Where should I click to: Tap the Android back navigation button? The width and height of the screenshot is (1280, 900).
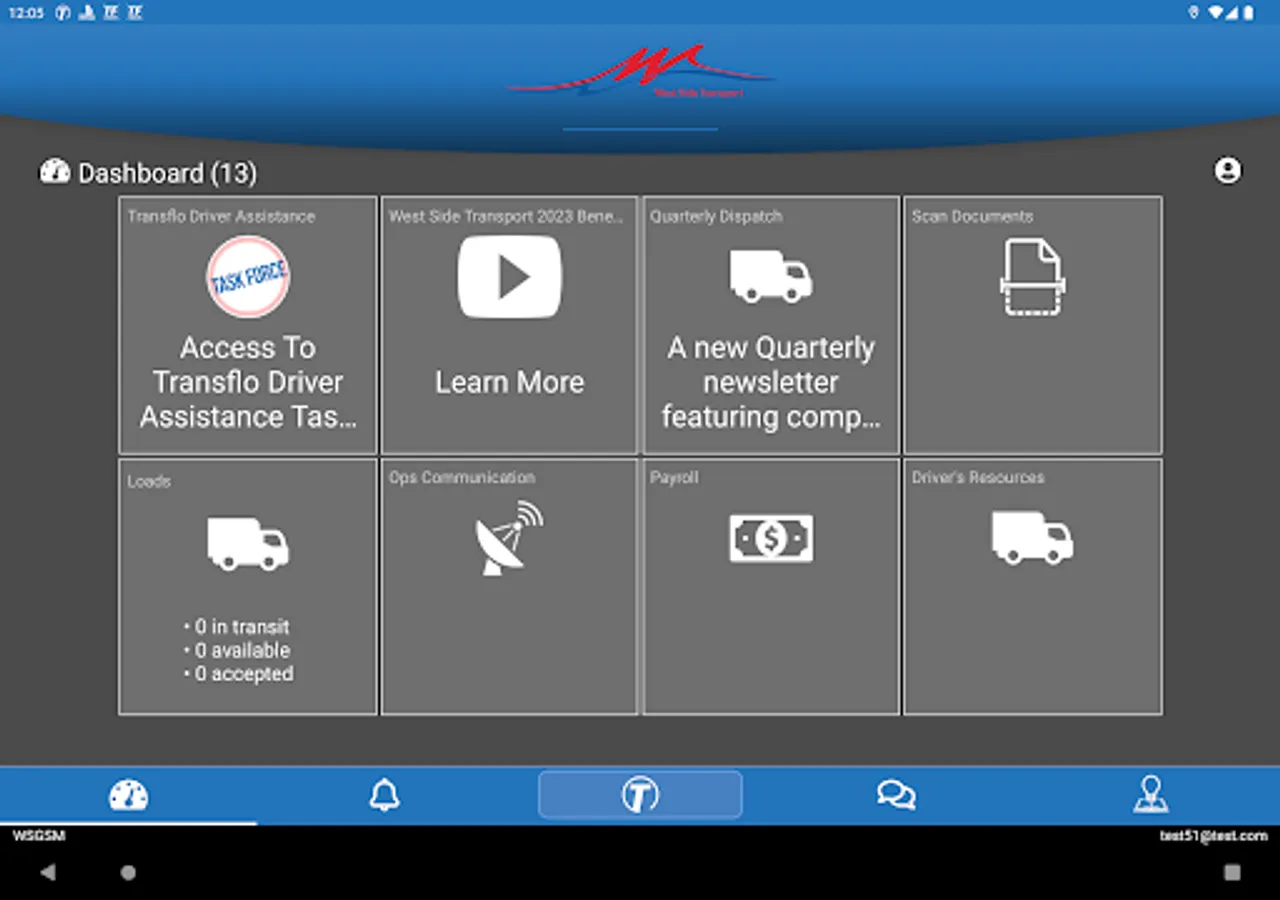[48, 872]
